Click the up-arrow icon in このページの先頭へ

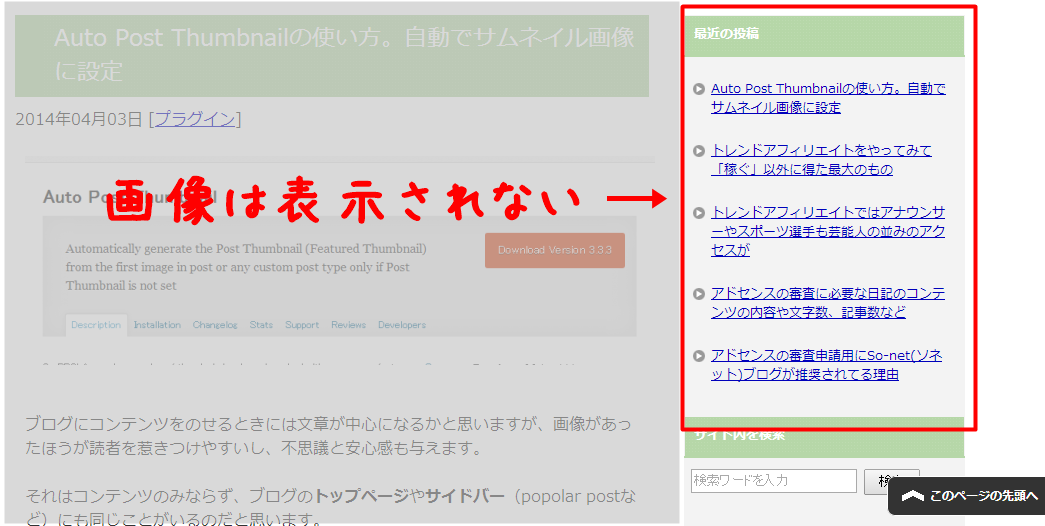click(912, 496)
